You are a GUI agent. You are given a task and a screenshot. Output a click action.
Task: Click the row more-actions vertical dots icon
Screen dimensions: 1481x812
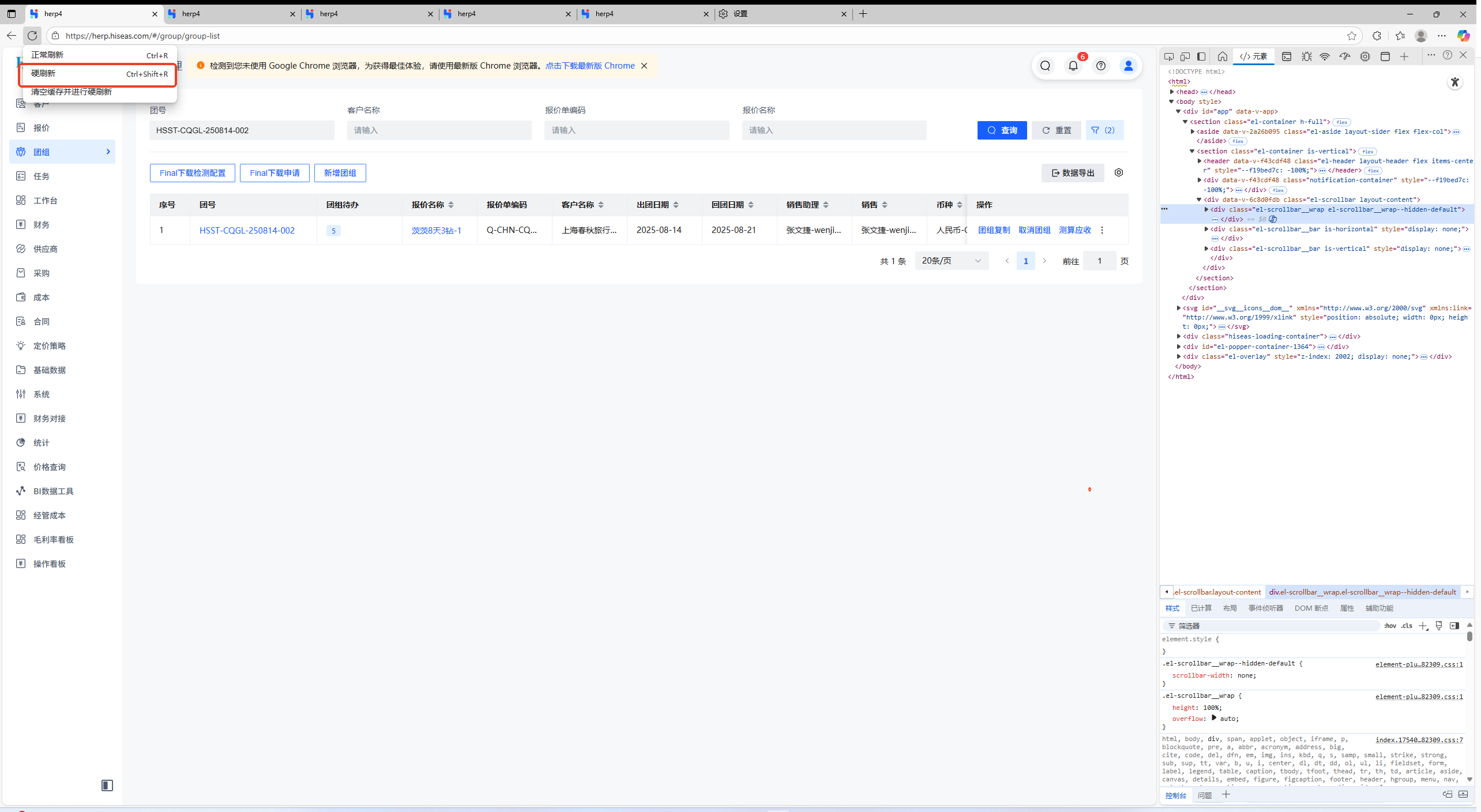tap(1102, 230)
